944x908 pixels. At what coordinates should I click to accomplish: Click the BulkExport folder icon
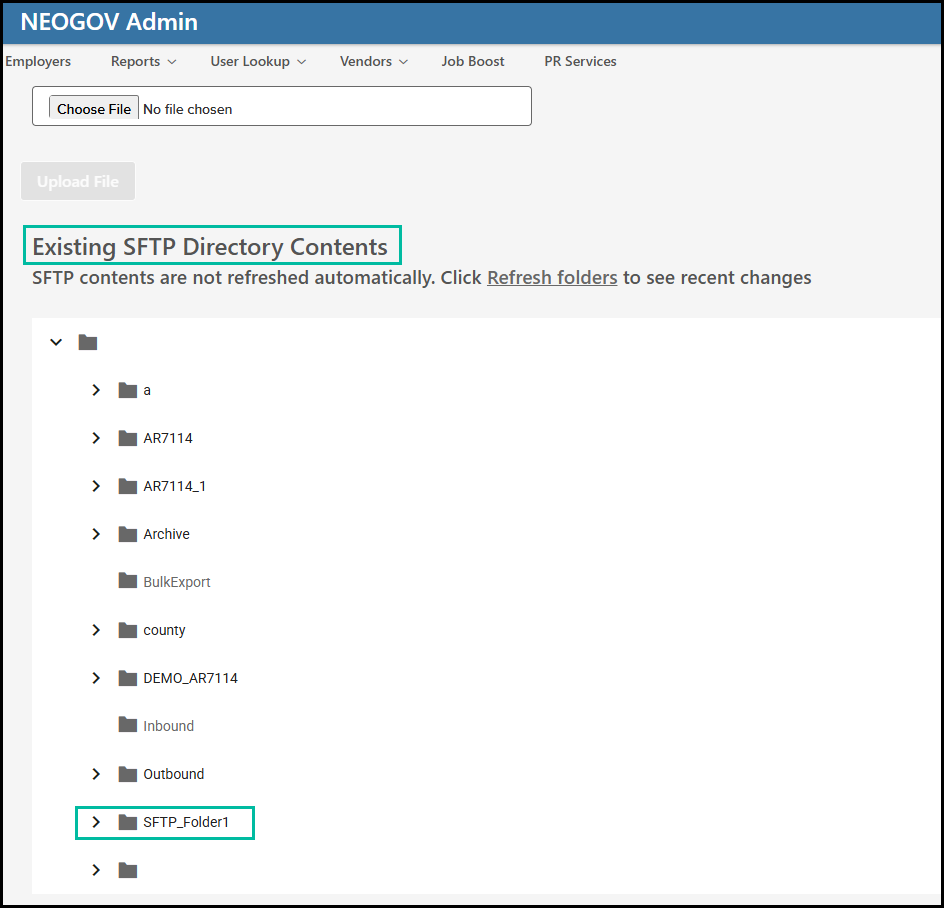pyautogui.click(x=128, y=581)
